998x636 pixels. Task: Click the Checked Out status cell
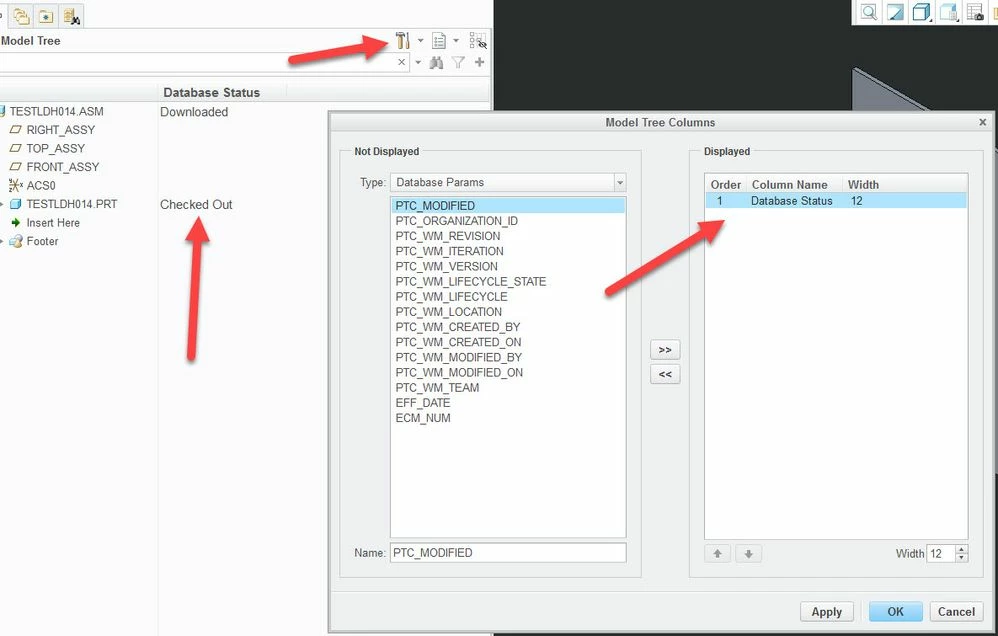[196, 204]
